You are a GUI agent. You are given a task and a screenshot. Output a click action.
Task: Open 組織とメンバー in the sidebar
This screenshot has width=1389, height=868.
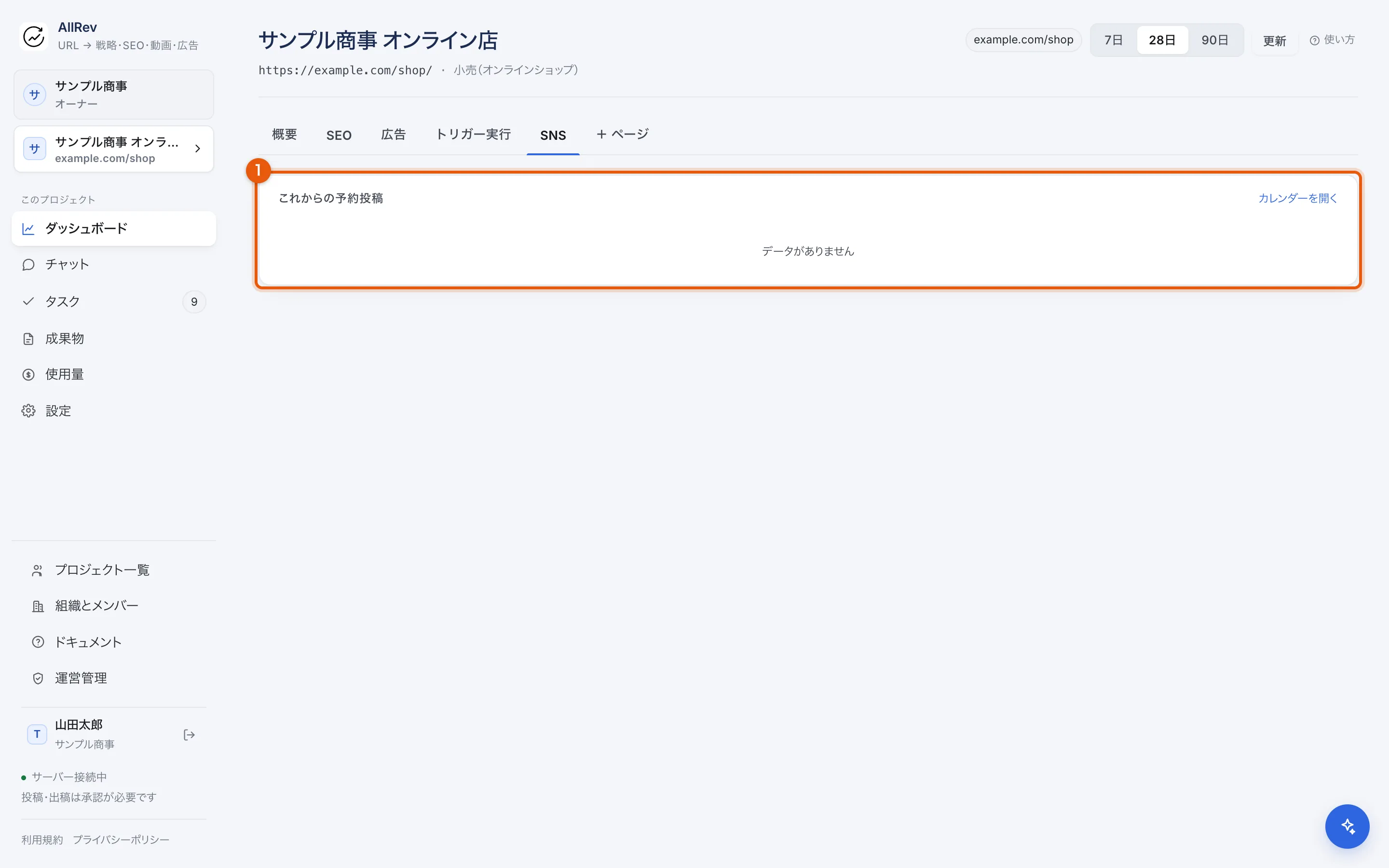pos(114,606)
